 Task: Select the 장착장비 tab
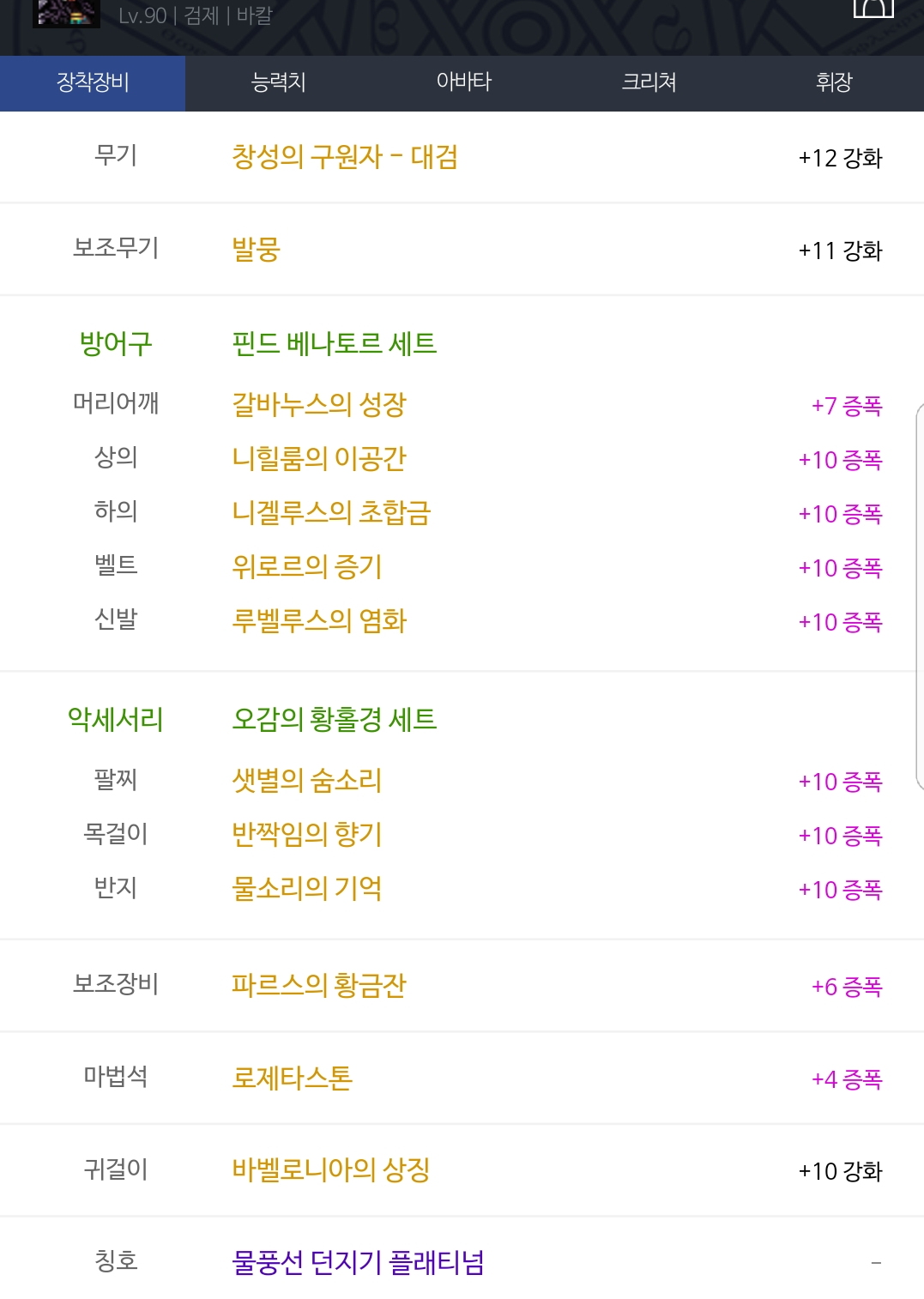pos(93,82)
